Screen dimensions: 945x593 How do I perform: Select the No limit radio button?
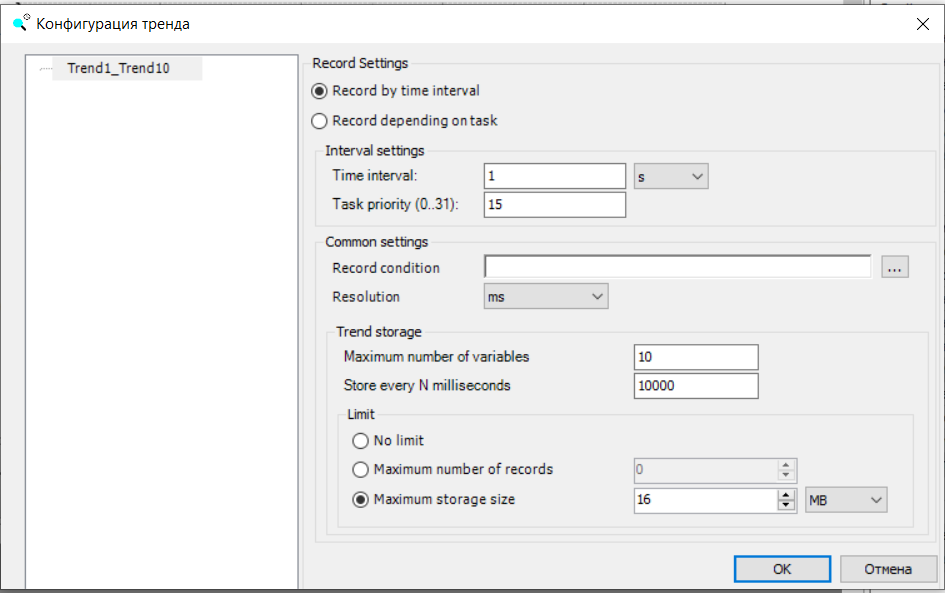coord(361,440)
